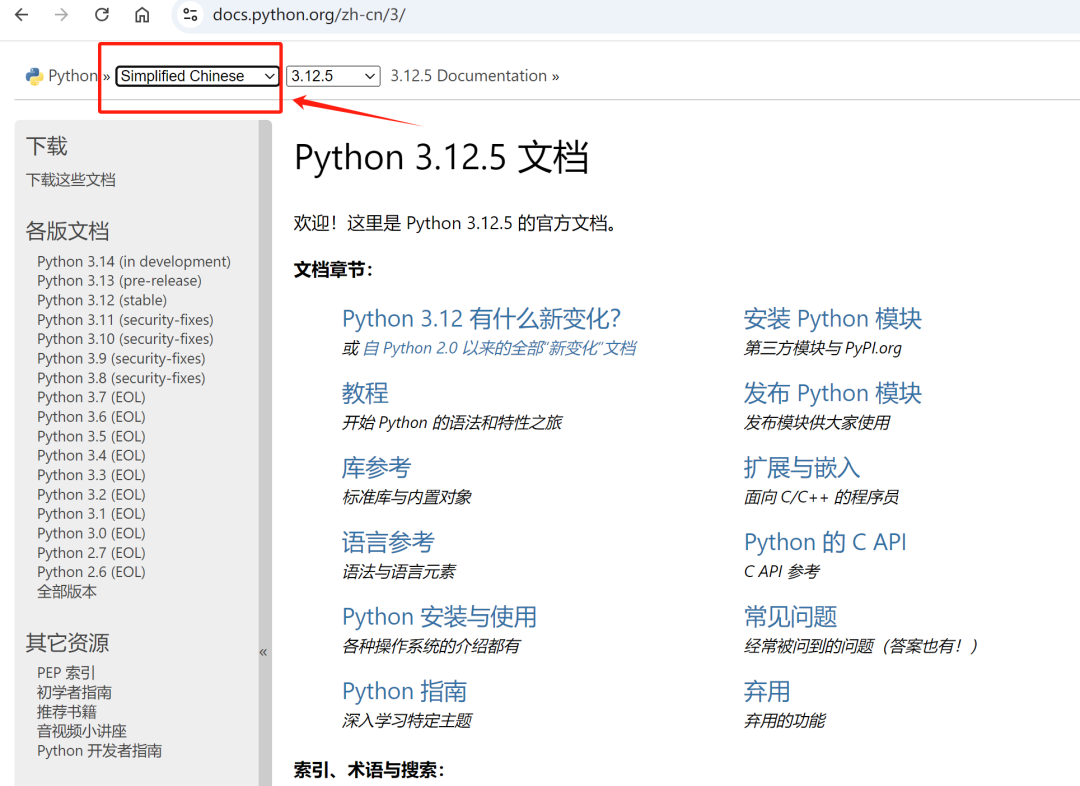The height and width of the screenshot is (786, 1080).
Task: Open Python 2.6 (EOL) docs
Action: [92, 572]
